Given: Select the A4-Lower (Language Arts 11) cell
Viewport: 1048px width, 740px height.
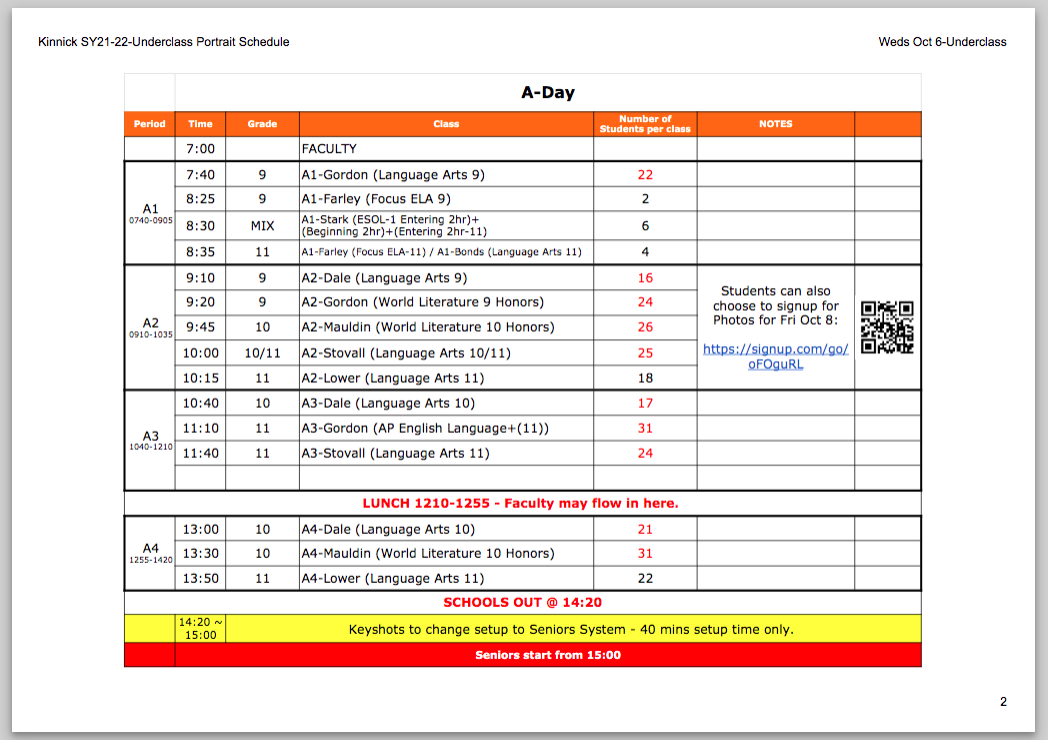Looking at the screenshot, I should 392,578.
